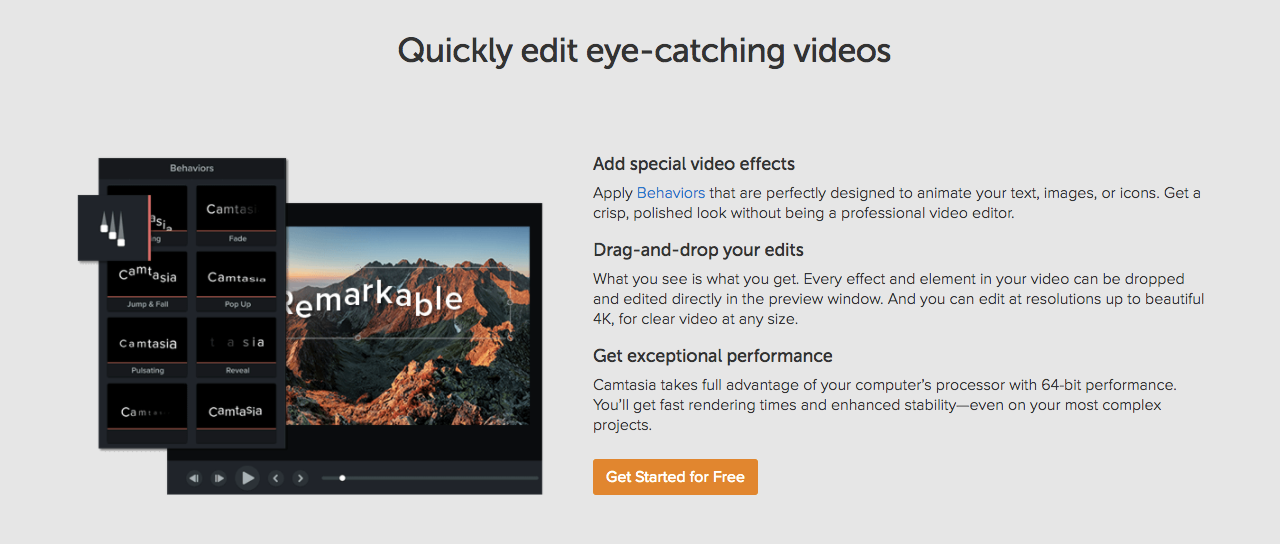
Task: Click the playhead on the preview scrubber
Action: [342, 478]
